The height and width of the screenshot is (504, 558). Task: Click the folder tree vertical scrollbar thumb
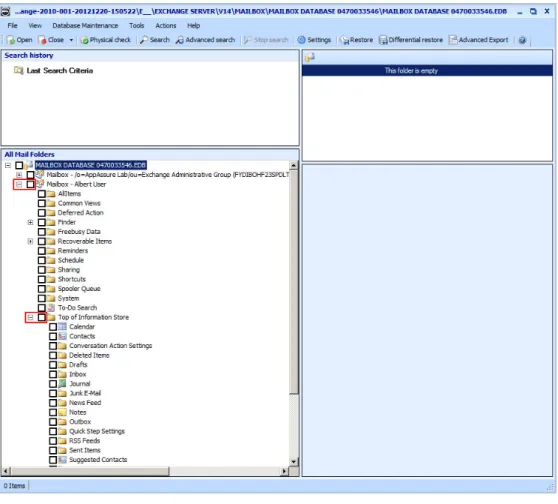pos(294,282)
